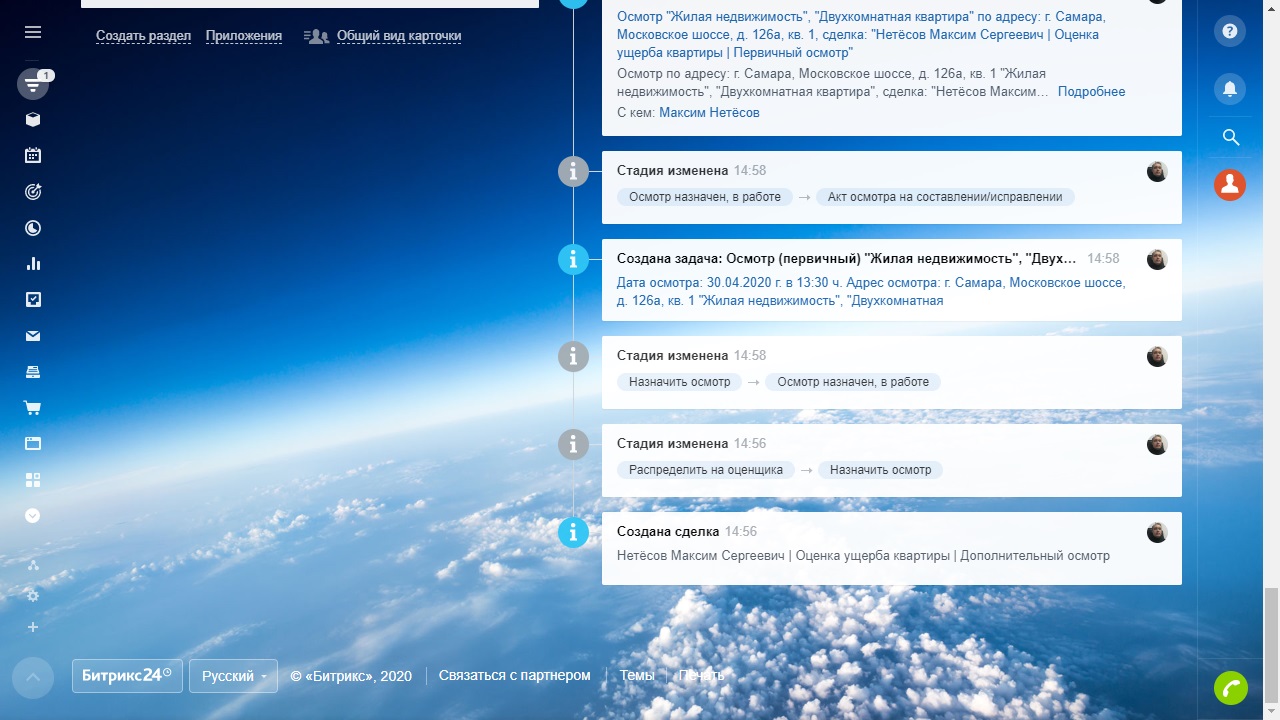The width and height of the screenshot is (1280, 720).
Task: Open the Темы footer link
Action: 637,675
